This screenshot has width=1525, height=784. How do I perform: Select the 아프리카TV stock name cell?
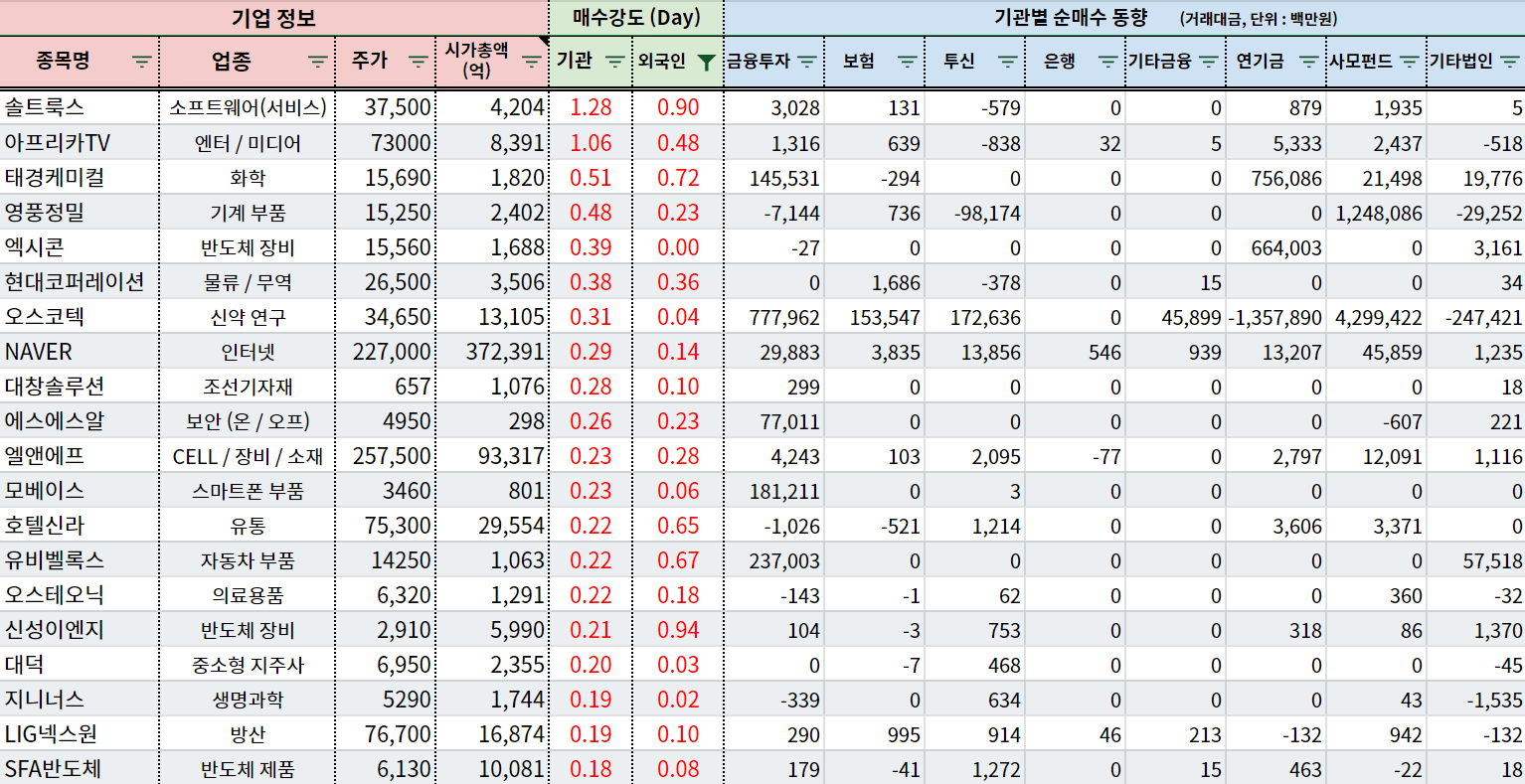[80, 142]
